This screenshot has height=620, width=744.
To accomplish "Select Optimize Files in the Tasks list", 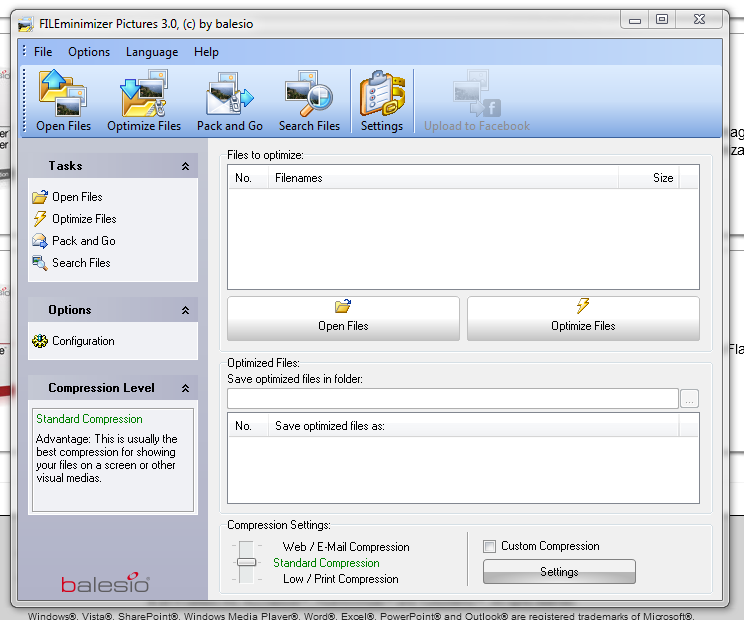I will (x=84, y=219).
